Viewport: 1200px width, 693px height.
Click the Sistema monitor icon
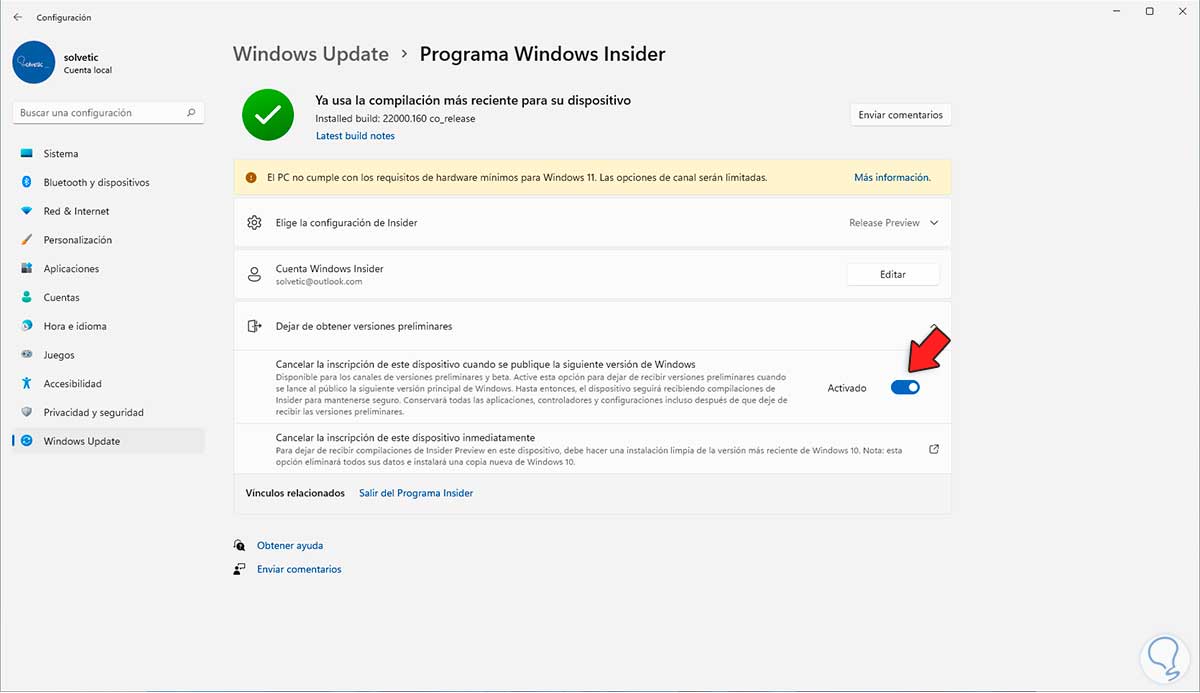[x=26, y=154]
